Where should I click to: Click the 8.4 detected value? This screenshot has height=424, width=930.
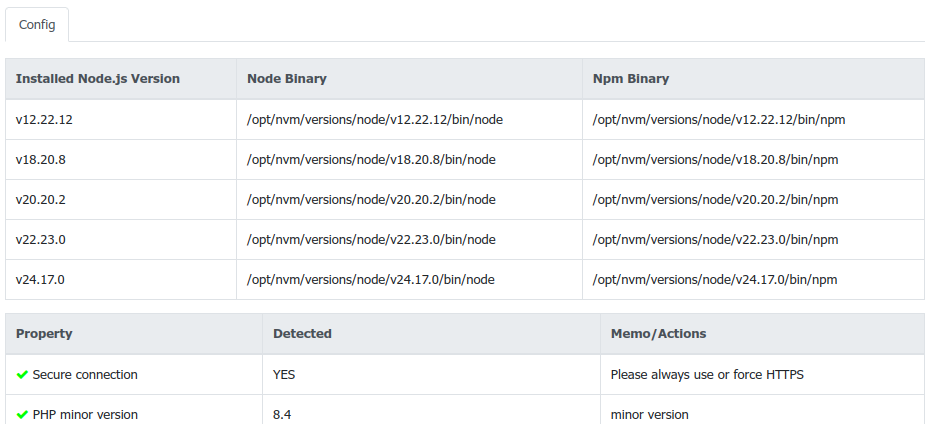click(x=282, y=415)
